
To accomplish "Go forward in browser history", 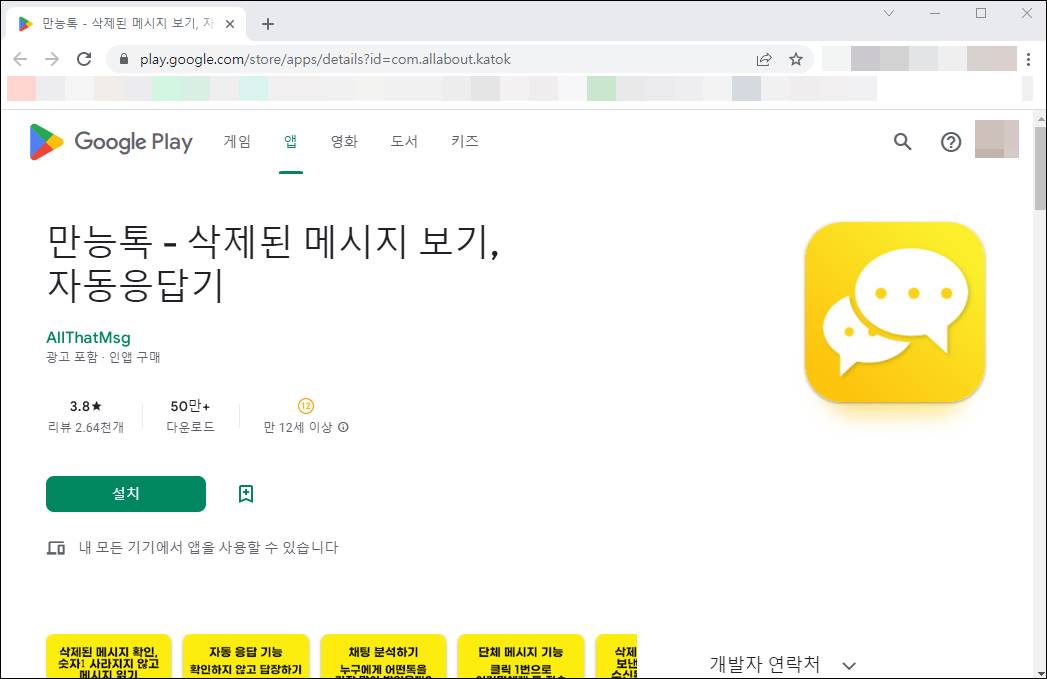I will coord(51,59).
